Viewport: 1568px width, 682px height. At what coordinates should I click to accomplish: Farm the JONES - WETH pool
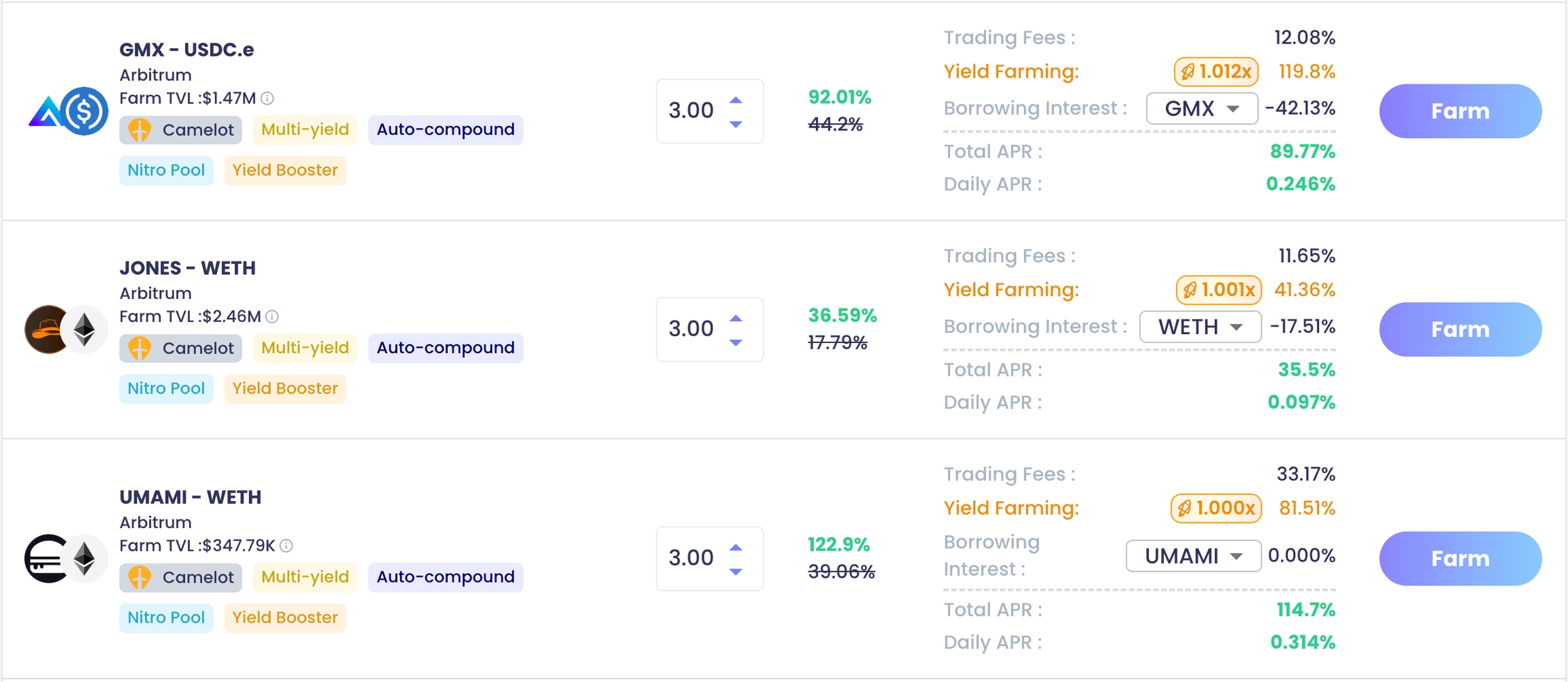point(1460,329)
